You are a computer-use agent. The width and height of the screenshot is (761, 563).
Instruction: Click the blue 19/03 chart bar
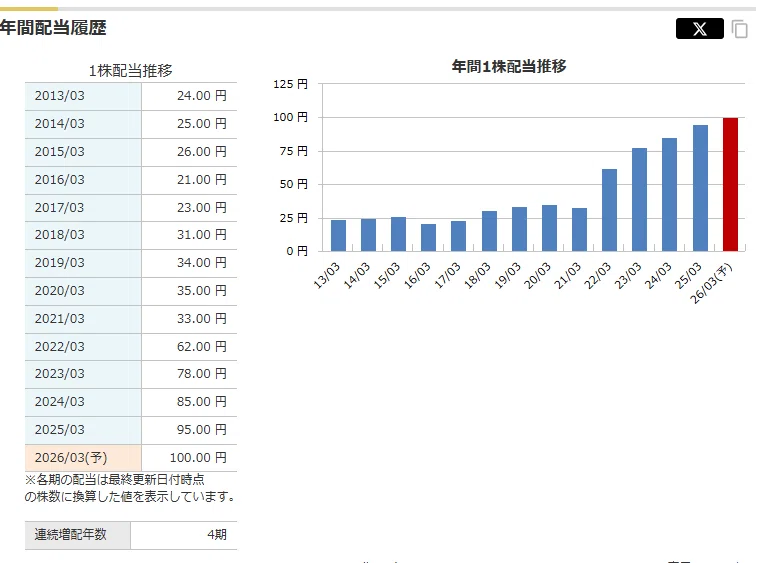tap(519, 229)
